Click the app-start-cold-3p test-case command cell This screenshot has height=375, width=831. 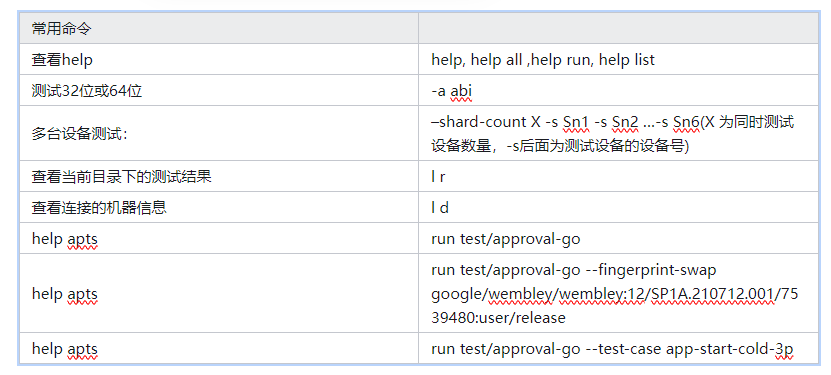click(x=618, y=349)
